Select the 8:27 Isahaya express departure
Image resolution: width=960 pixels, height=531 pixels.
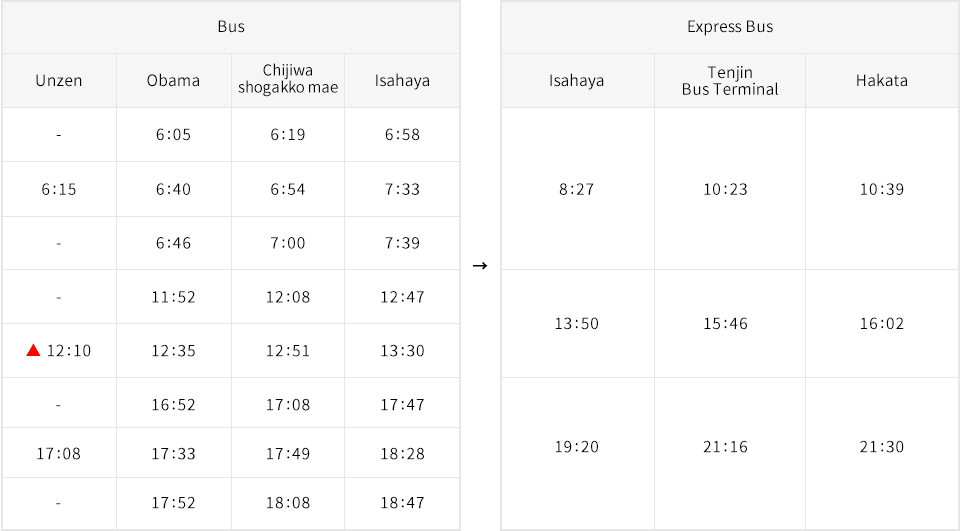[576, 189]
